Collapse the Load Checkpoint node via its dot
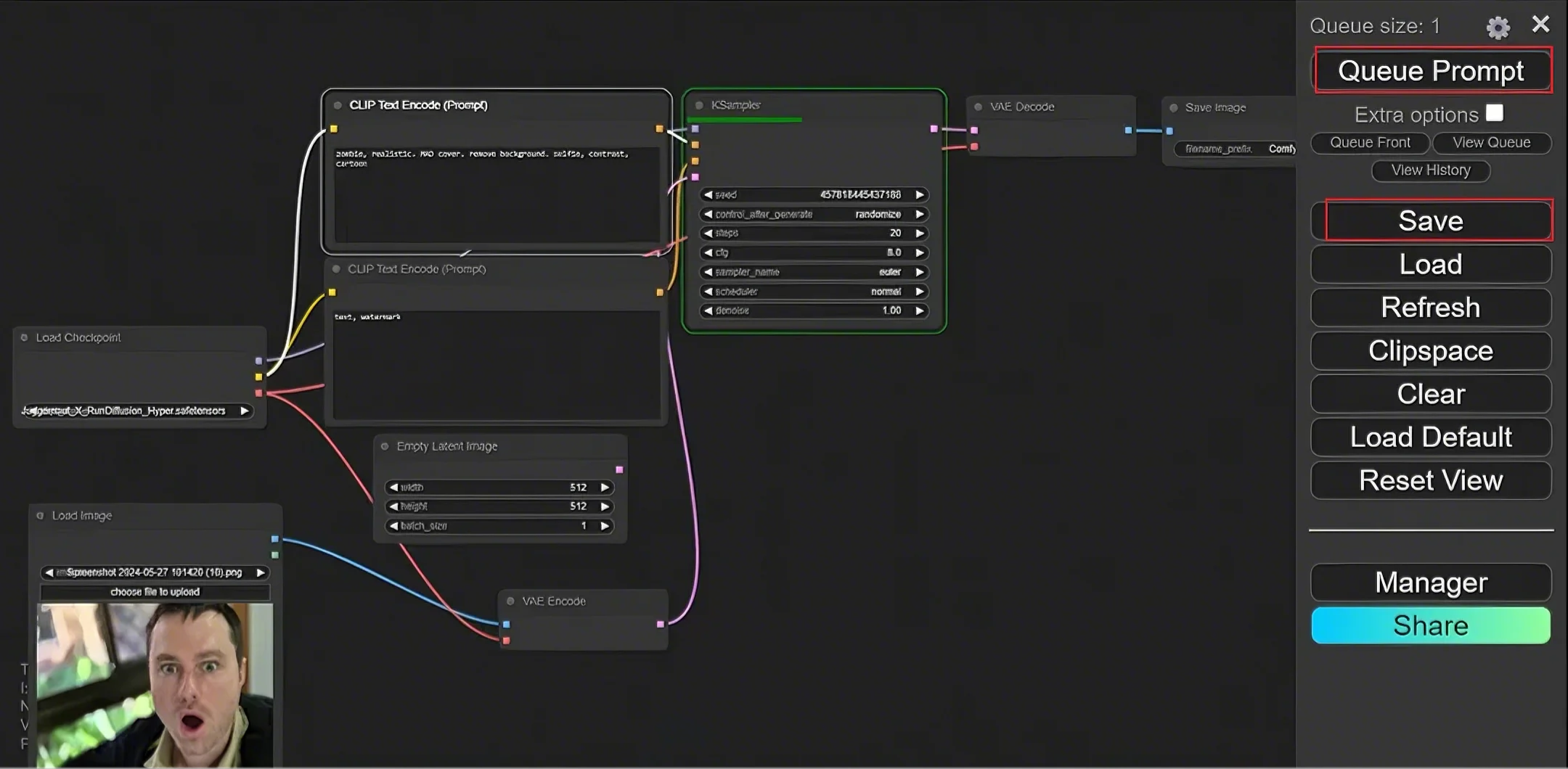 24,337
